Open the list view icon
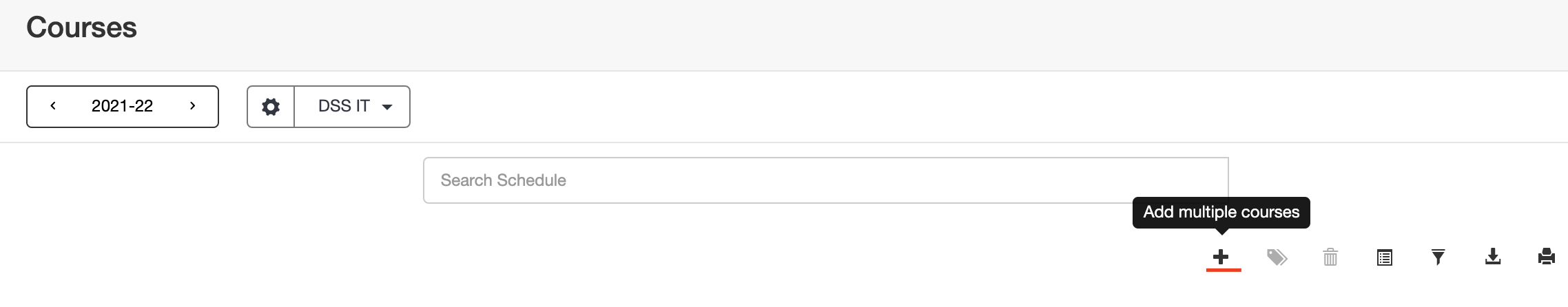Image resolution: width=1568 pixels, height=307 pixels. tap(1384, 257)
